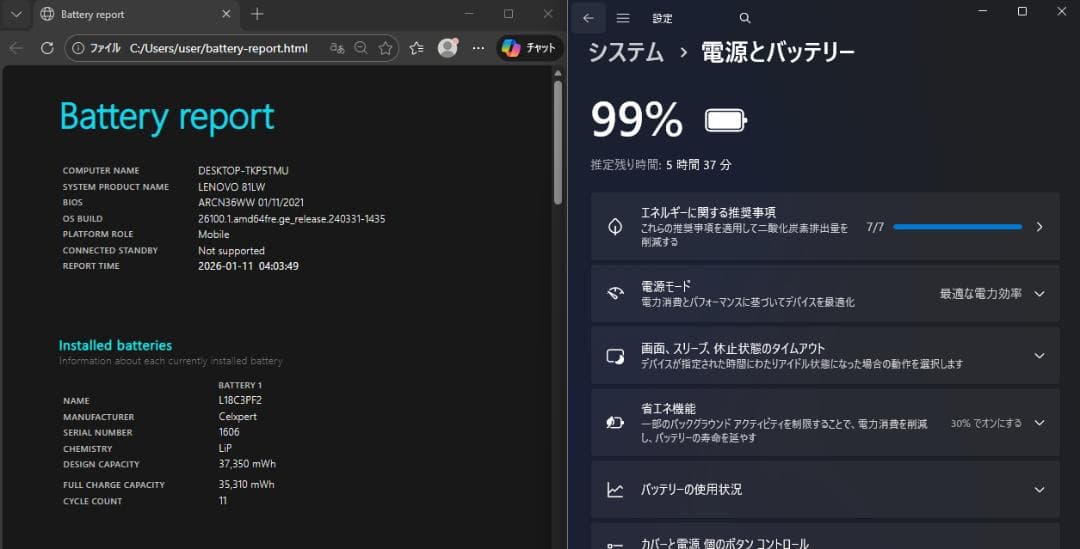The image size is (1080, 549).
Task: Open a new browser tab
Action: [257, 14]
